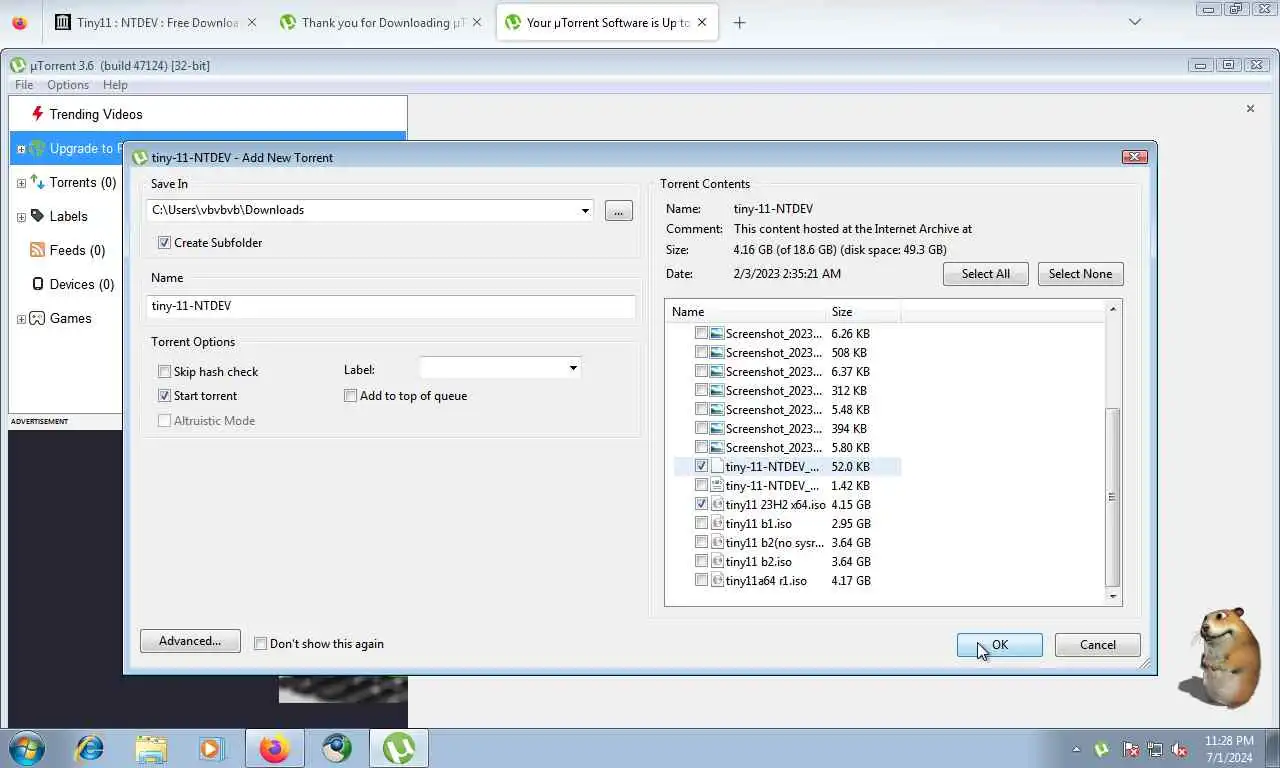
Task: Expand the Upgrade tree node
Action: tap(21, 149)
